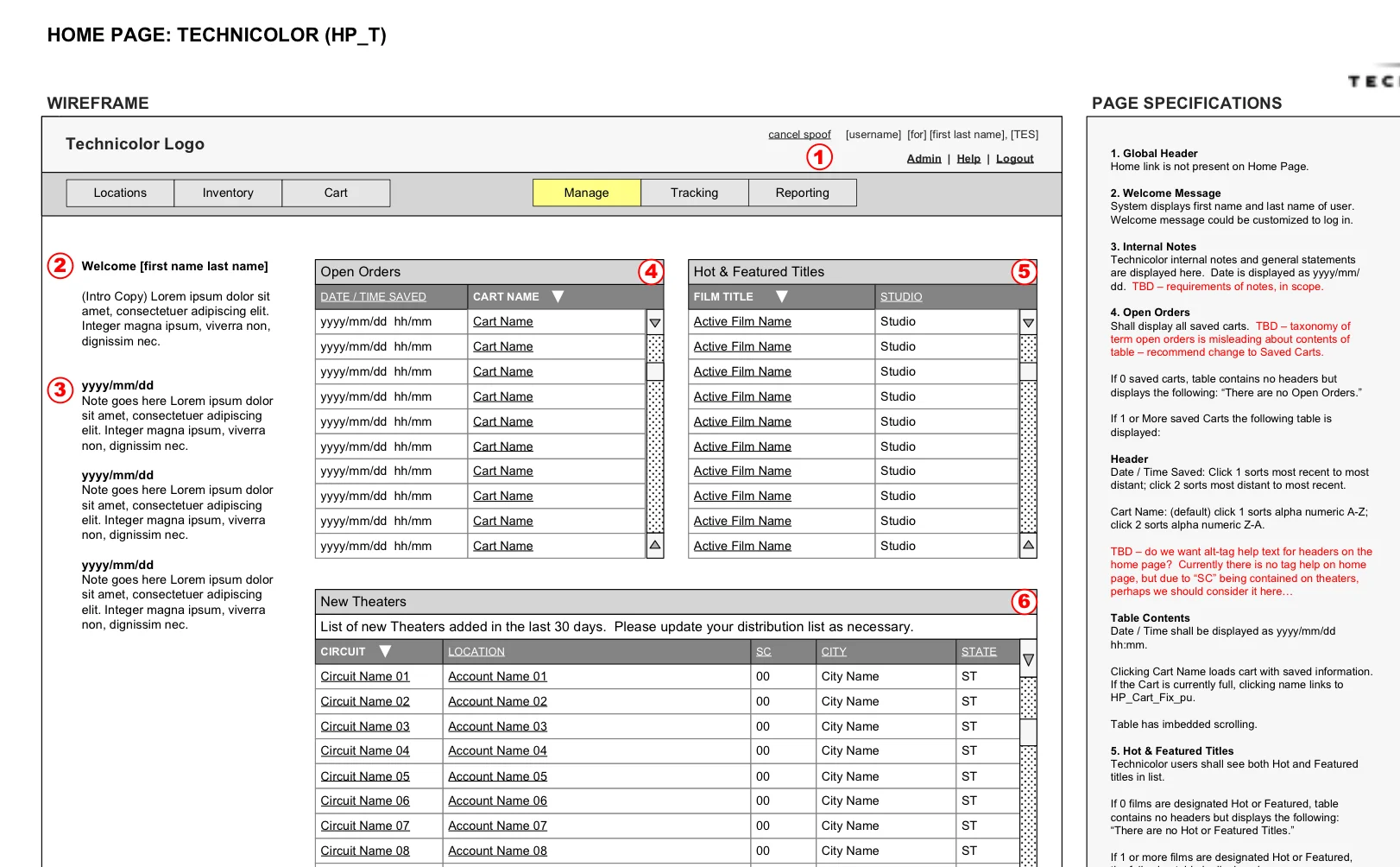The width and height of the screenshot is (1400, 867).
Task: Click bottom arrow of Hot & Featured Titles scrollbar
Action: [1028, 546]
